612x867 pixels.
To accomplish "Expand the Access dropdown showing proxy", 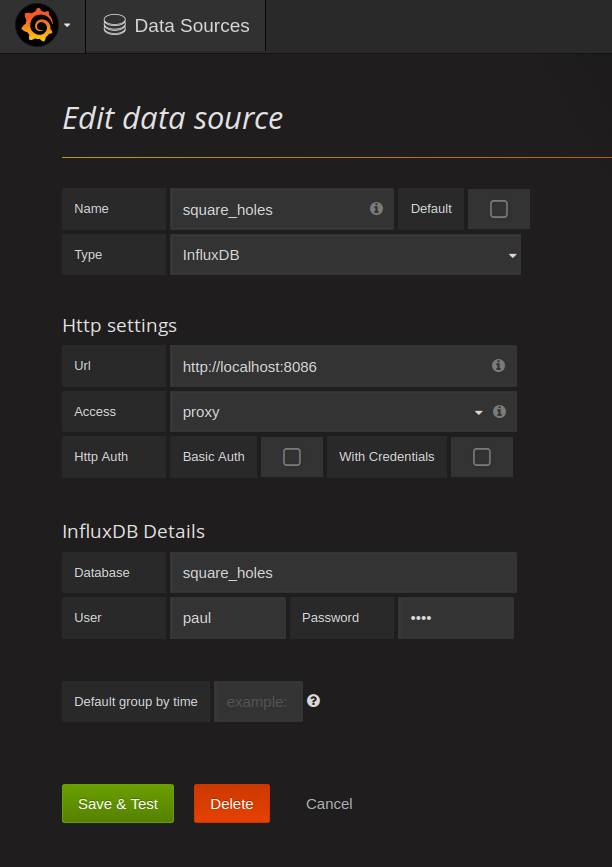I will (x=330, y=412).
